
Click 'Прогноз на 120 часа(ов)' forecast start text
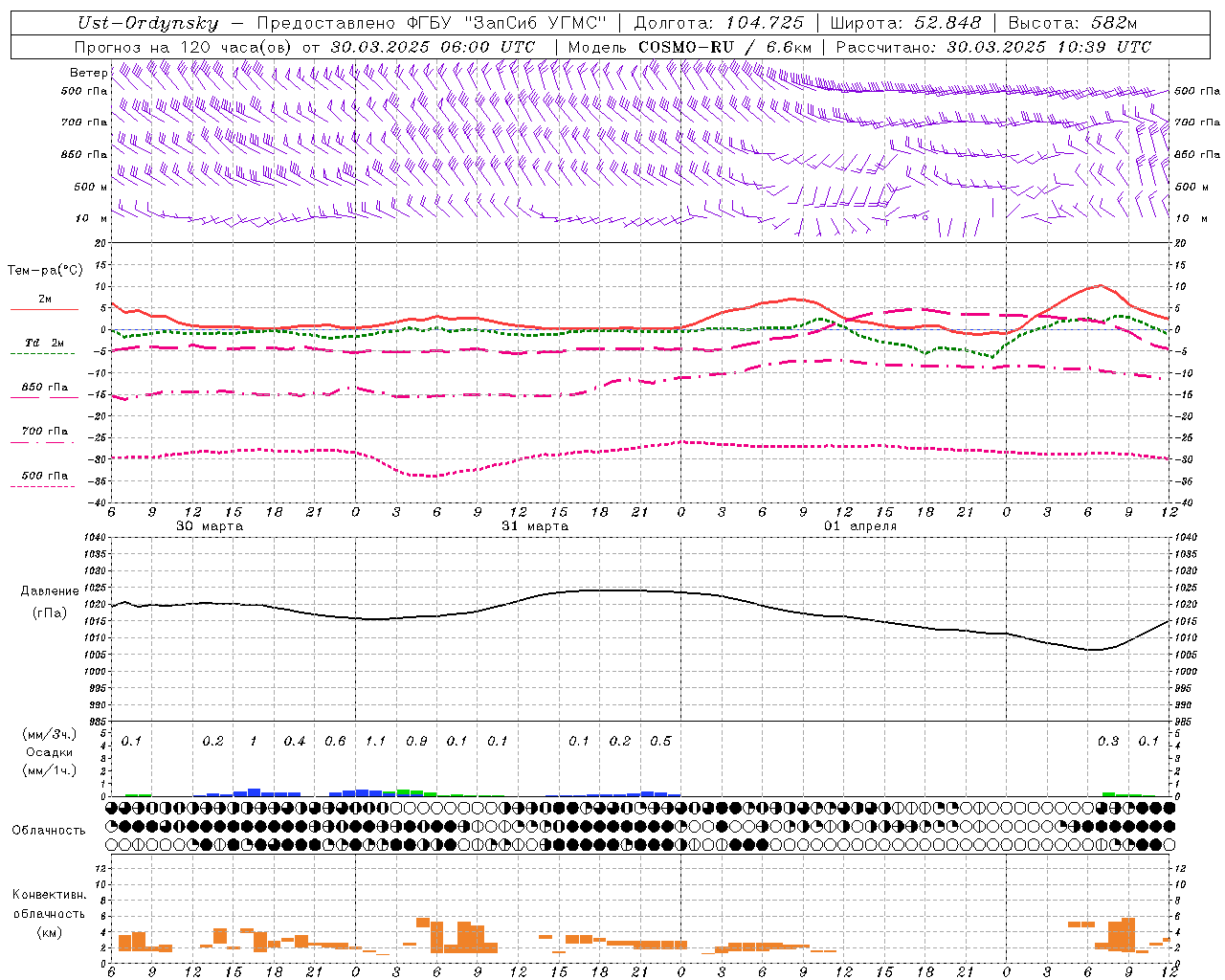[x=185, y=47]
